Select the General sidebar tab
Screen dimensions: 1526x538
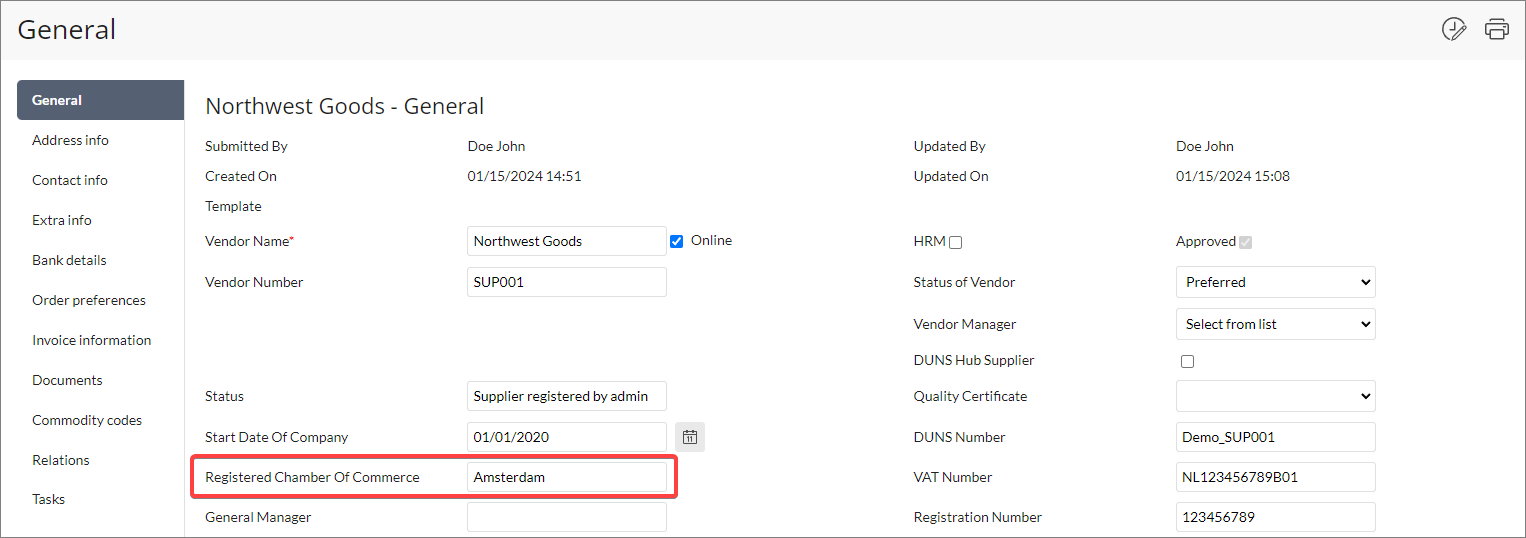click(x=101, y=100)
